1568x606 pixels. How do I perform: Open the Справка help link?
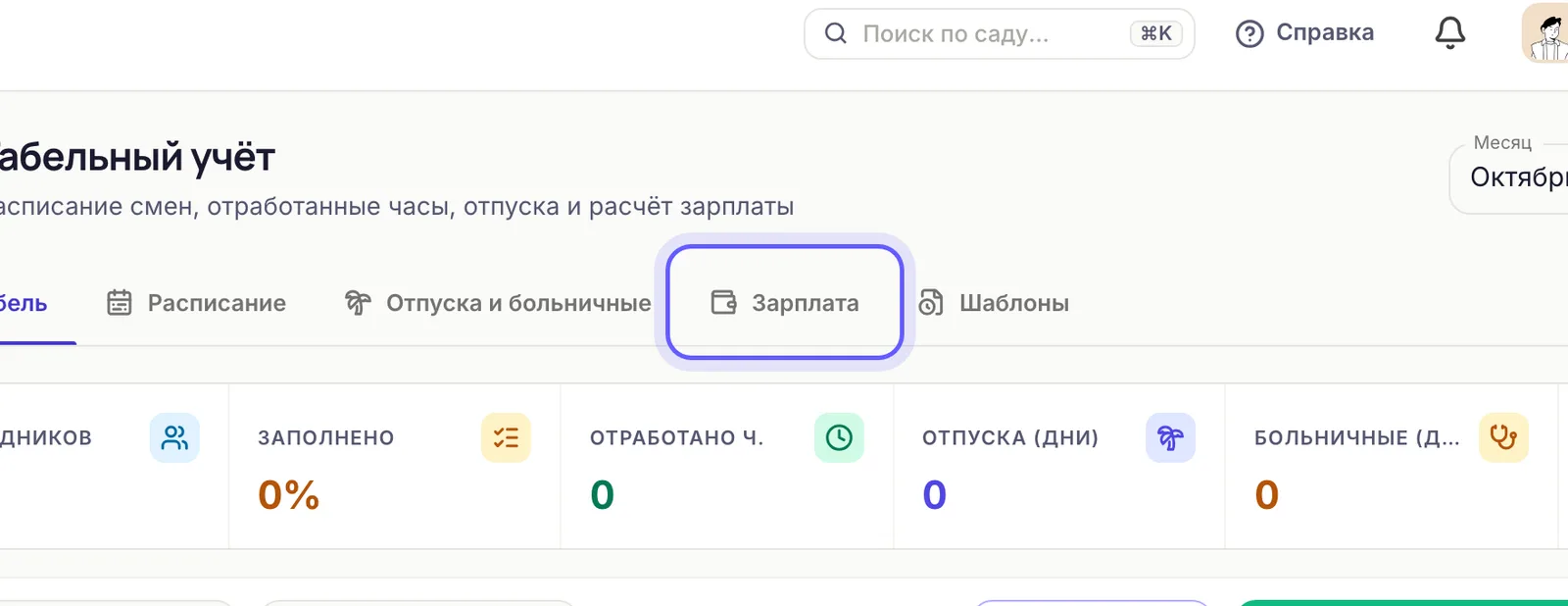pos(1304,33)
